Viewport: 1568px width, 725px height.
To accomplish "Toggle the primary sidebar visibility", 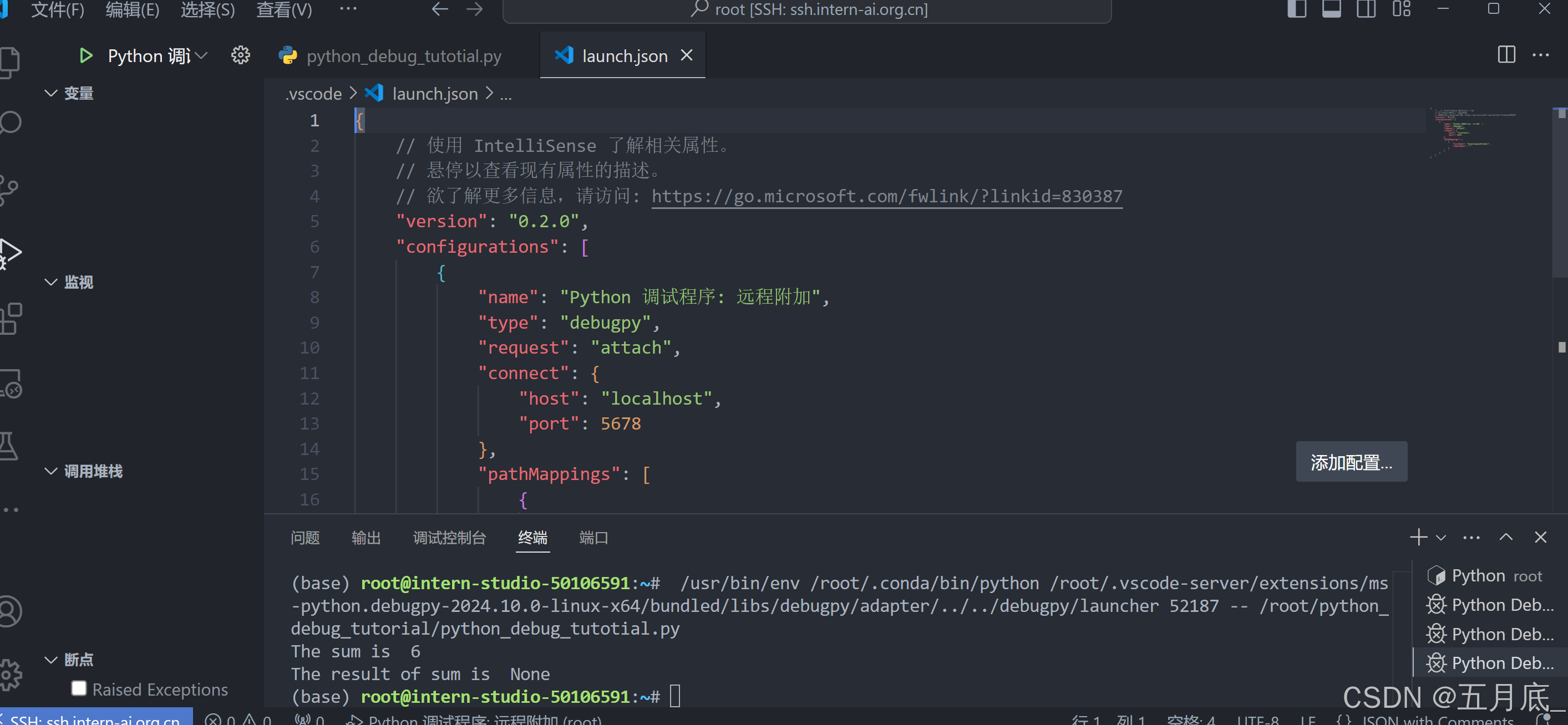I will (1297, 9).
